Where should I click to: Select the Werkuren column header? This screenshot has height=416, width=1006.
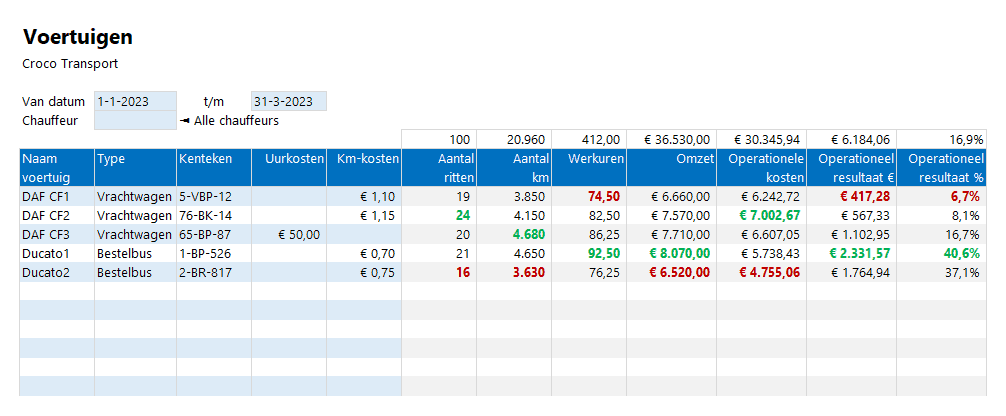coord(589,159)
